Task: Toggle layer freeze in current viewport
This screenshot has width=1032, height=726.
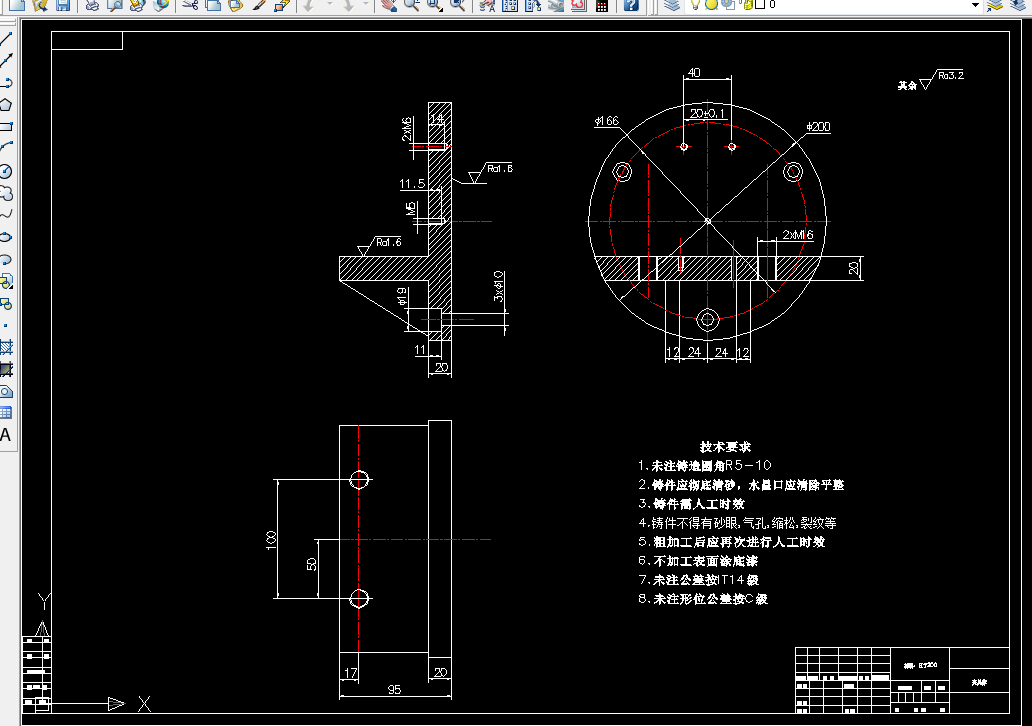Action: click(728, 5)
